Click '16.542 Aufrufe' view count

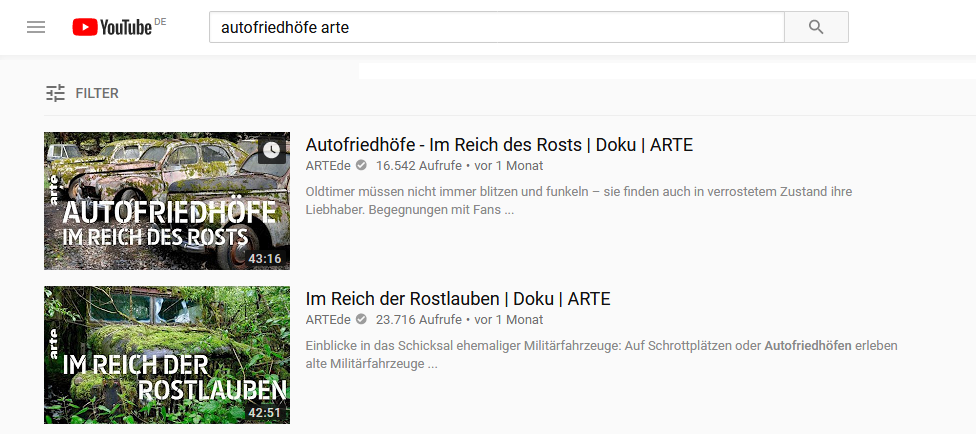[419, 166]
